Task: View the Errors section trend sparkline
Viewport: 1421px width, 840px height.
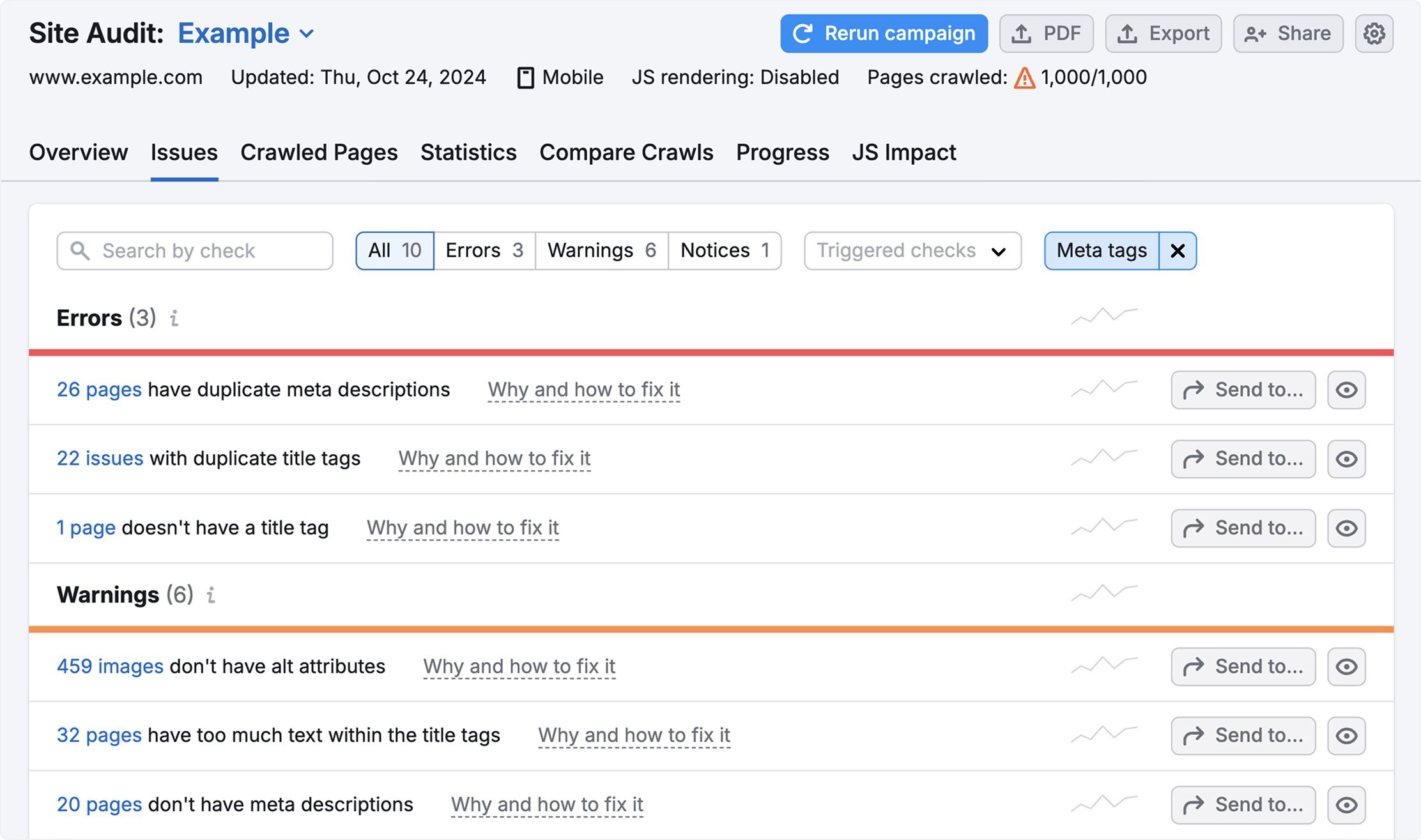Action: click(1104, 316)
